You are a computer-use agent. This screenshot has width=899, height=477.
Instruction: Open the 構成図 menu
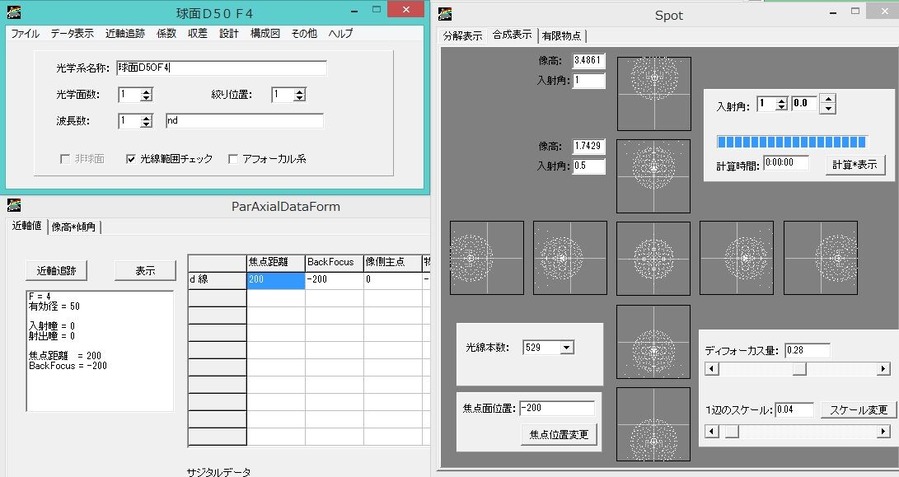click(x=265, y=34)
